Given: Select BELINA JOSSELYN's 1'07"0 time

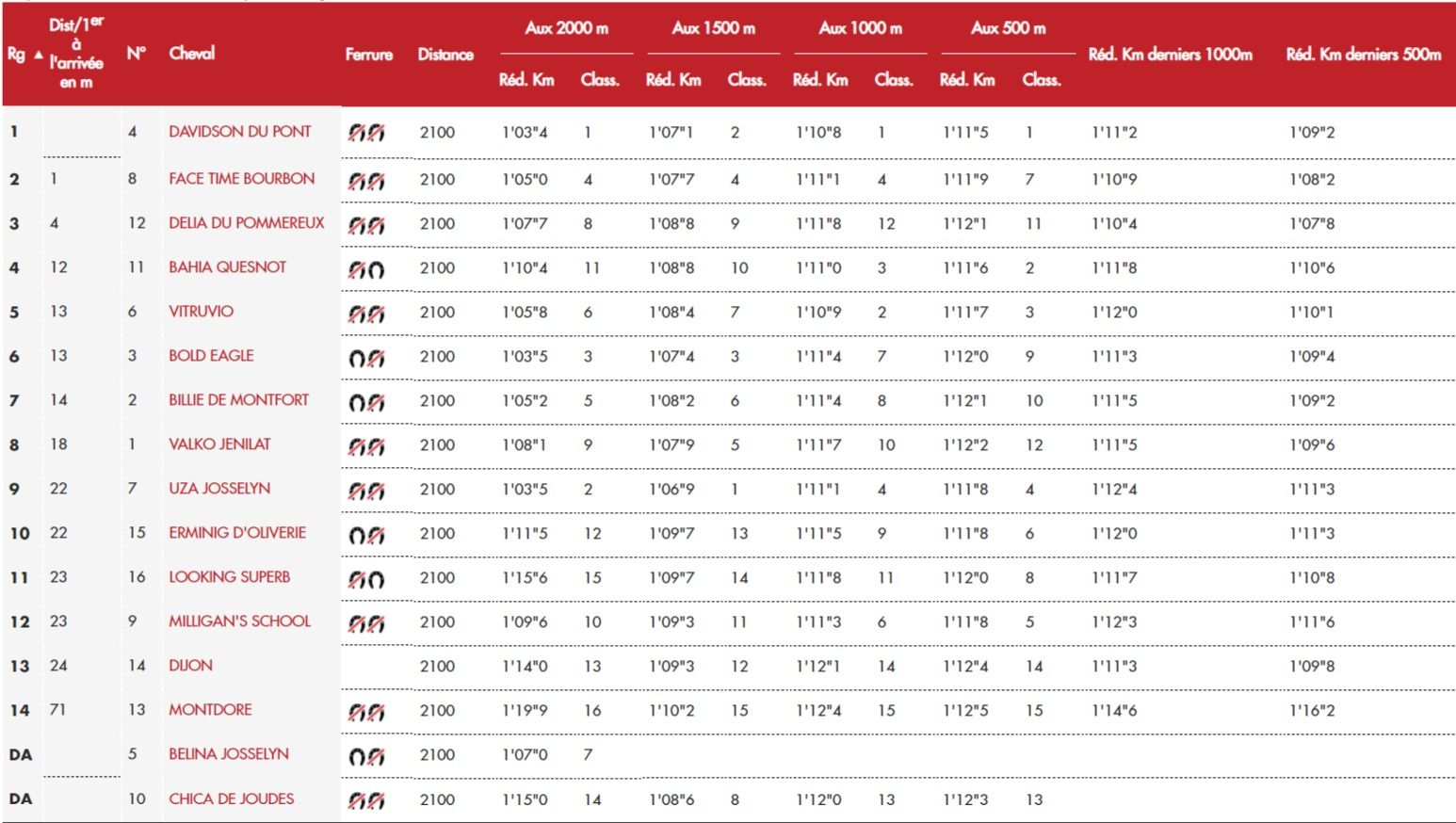Looking at the screenshot, I should [x=525, y=755].
